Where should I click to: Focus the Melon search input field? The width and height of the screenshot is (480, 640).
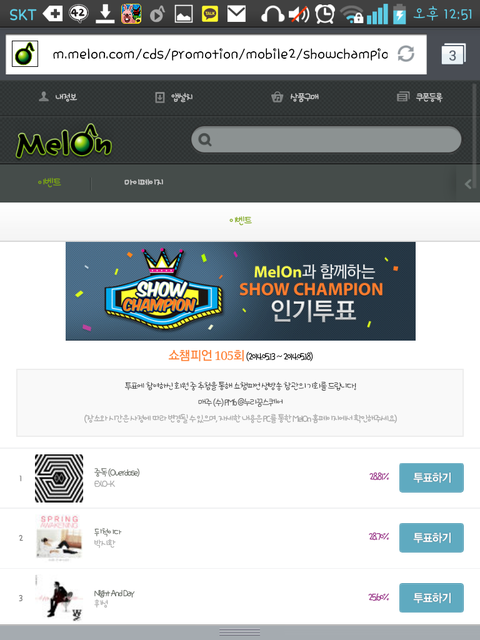[326, 140]
